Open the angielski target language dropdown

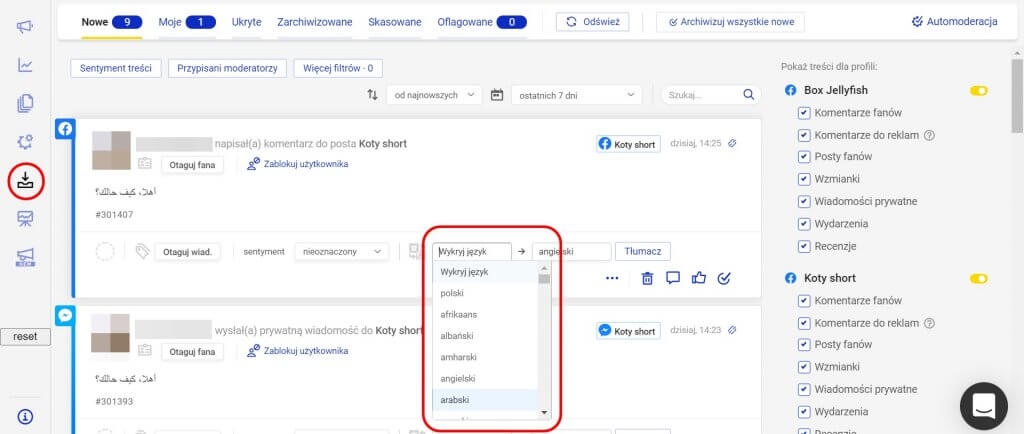pos(571,251)
